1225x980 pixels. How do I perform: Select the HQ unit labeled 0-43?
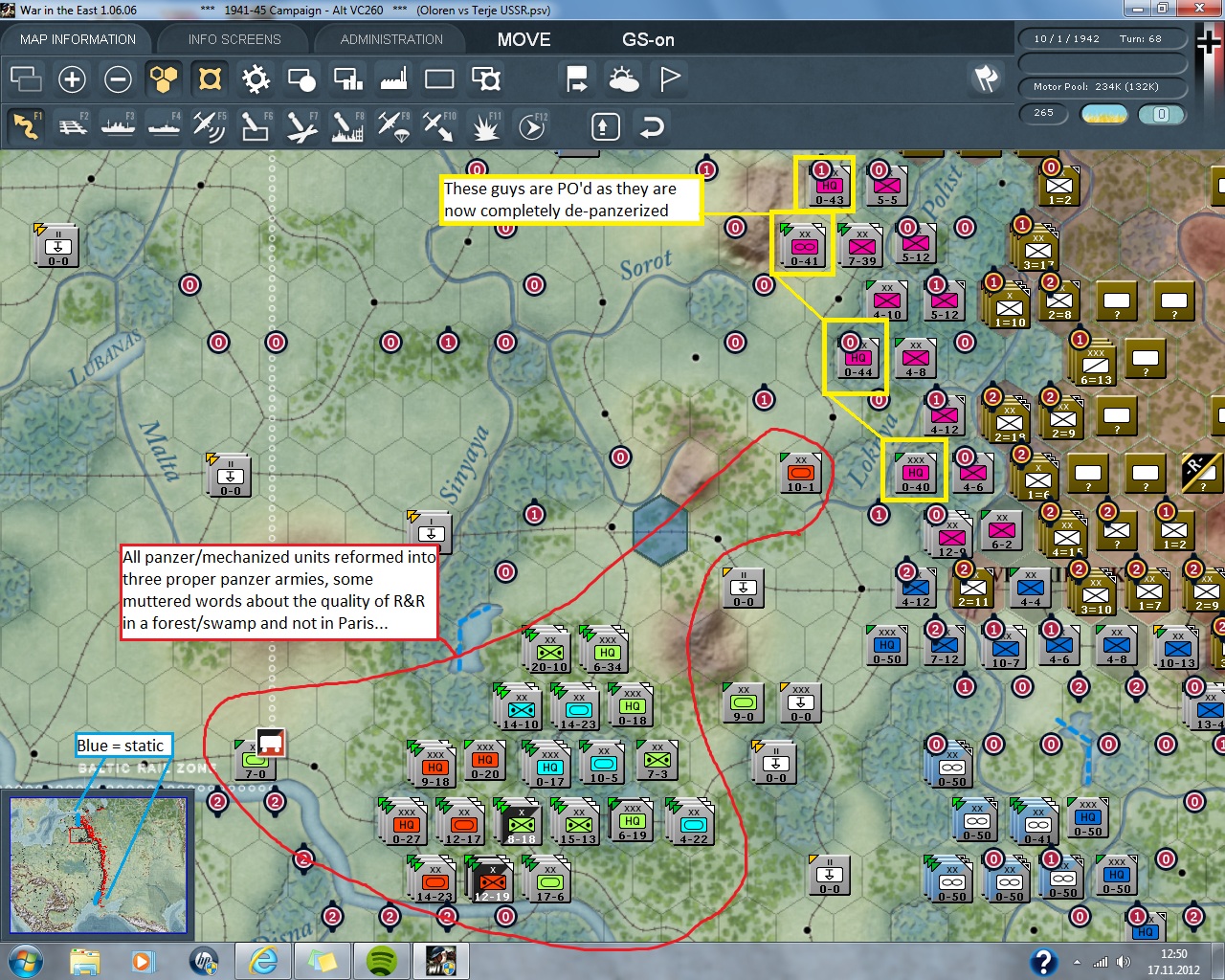tap(829, 185)
